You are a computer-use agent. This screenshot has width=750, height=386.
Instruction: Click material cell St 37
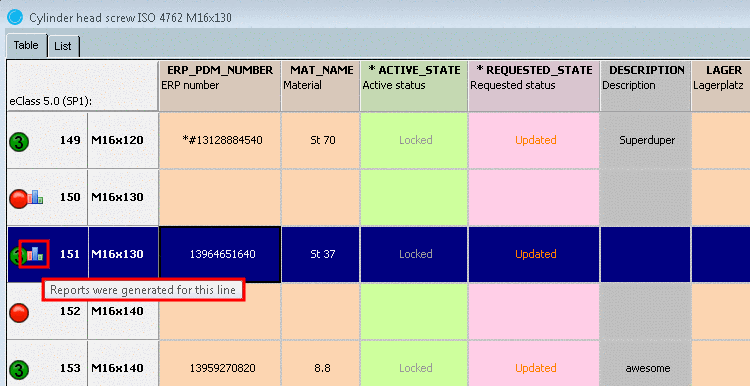click(320, 254)
